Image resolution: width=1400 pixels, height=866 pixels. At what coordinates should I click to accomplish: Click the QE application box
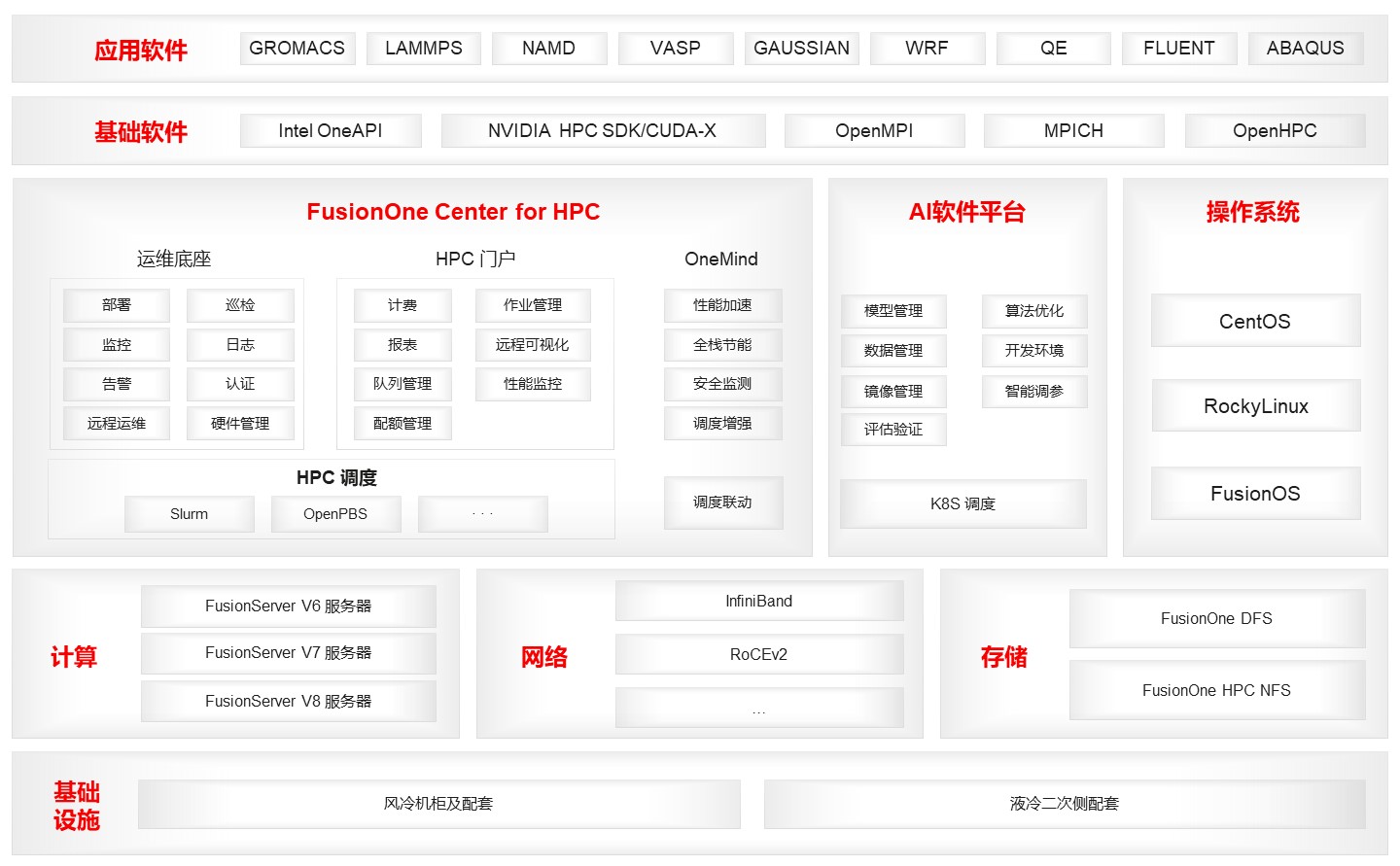(1054, 48)
